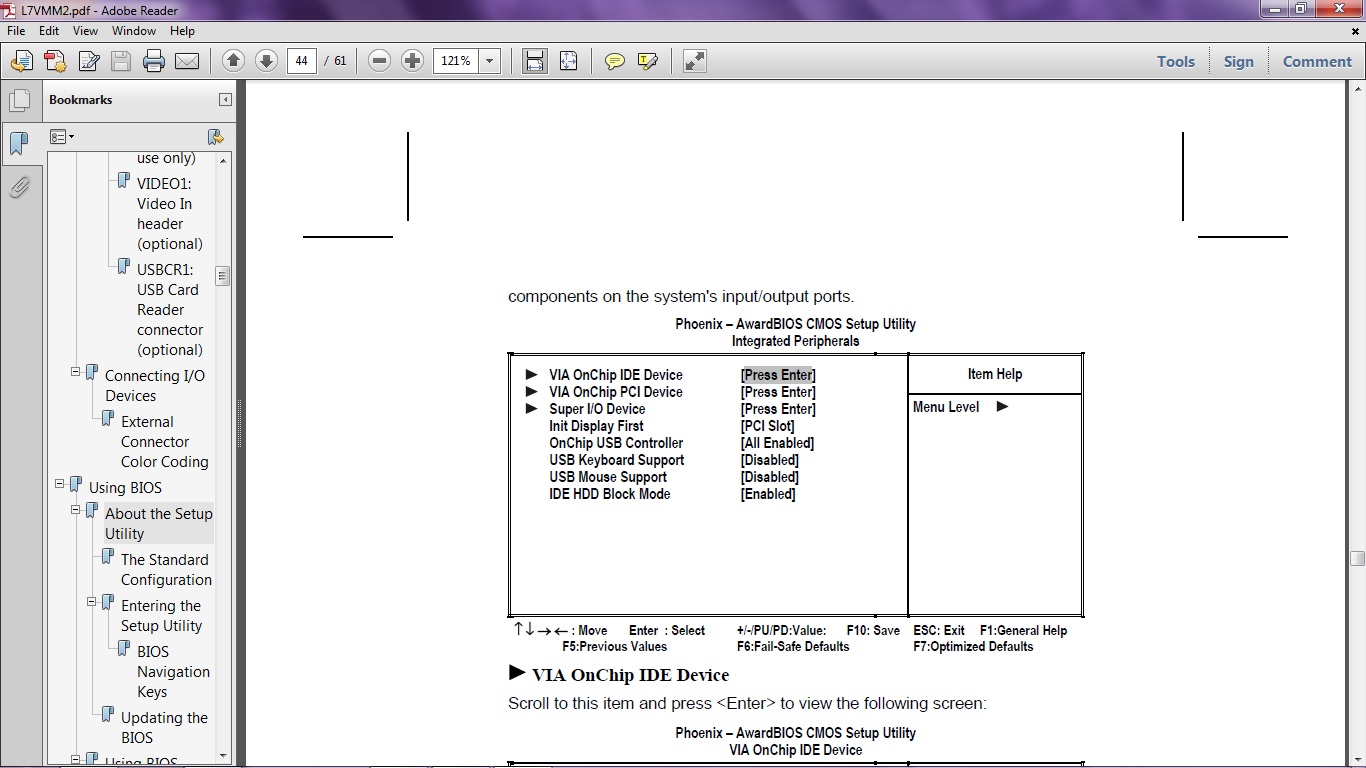Open the File menu
The height and width of the screenshot is (768, 1366).
click(x=16, y=31)
